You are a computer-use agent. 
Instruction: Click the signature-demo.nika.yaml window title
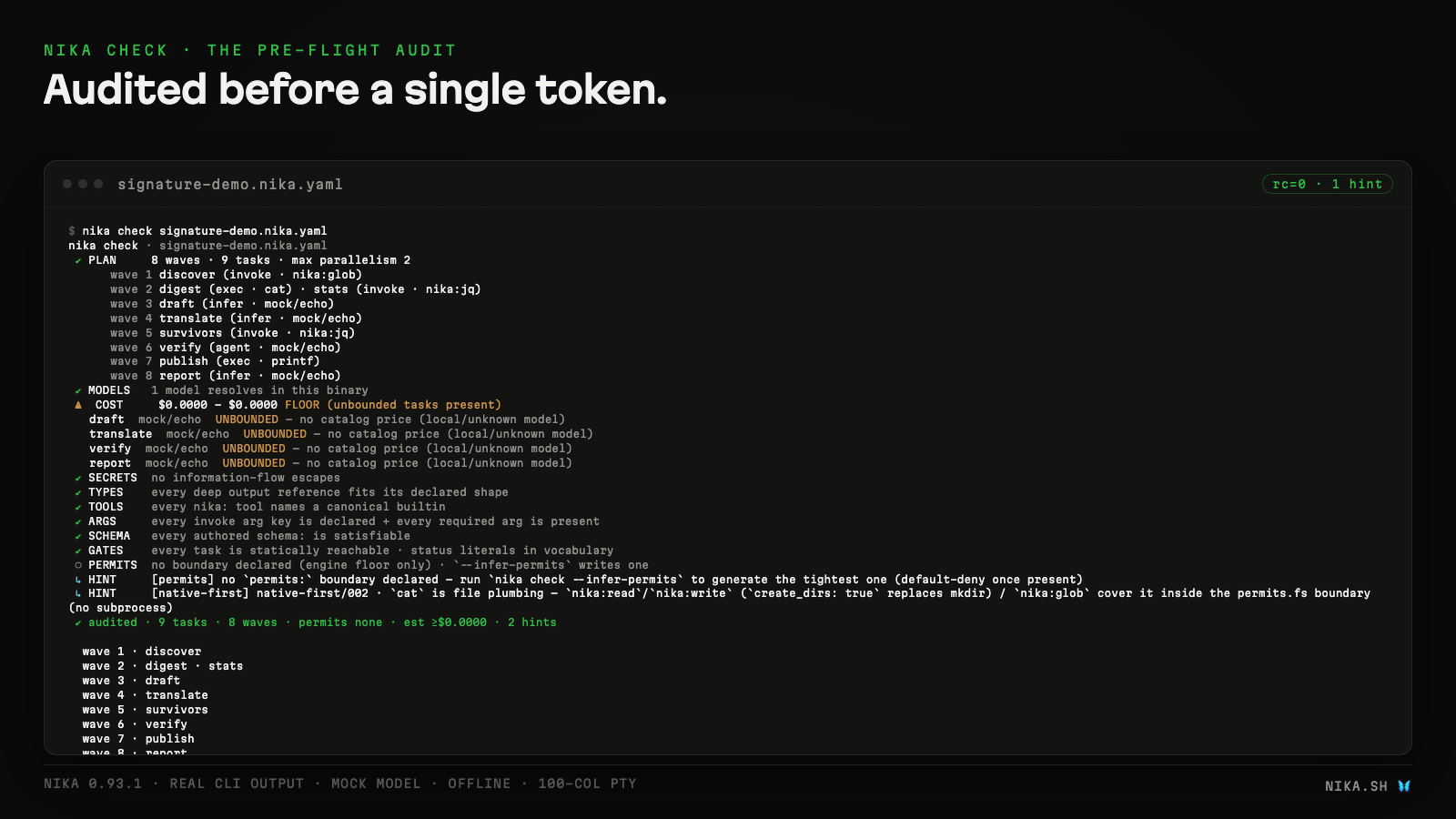coord(230,184)
